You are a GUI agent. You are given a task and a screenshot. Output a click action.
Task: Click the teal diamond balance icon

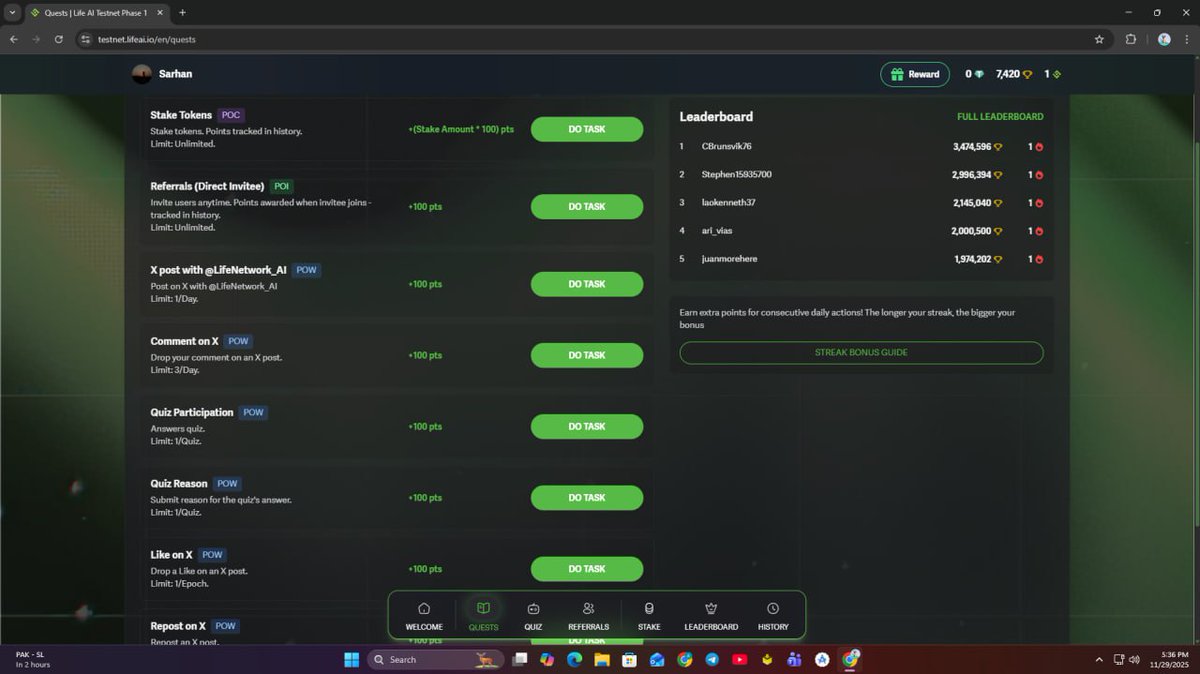[x=979, y=74]
